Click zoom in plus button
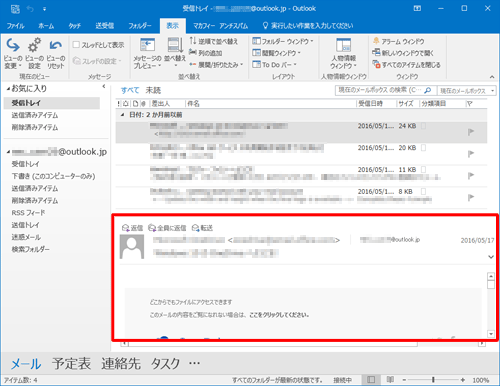This screenshot has height=386, width=500. tap(463, 380)
